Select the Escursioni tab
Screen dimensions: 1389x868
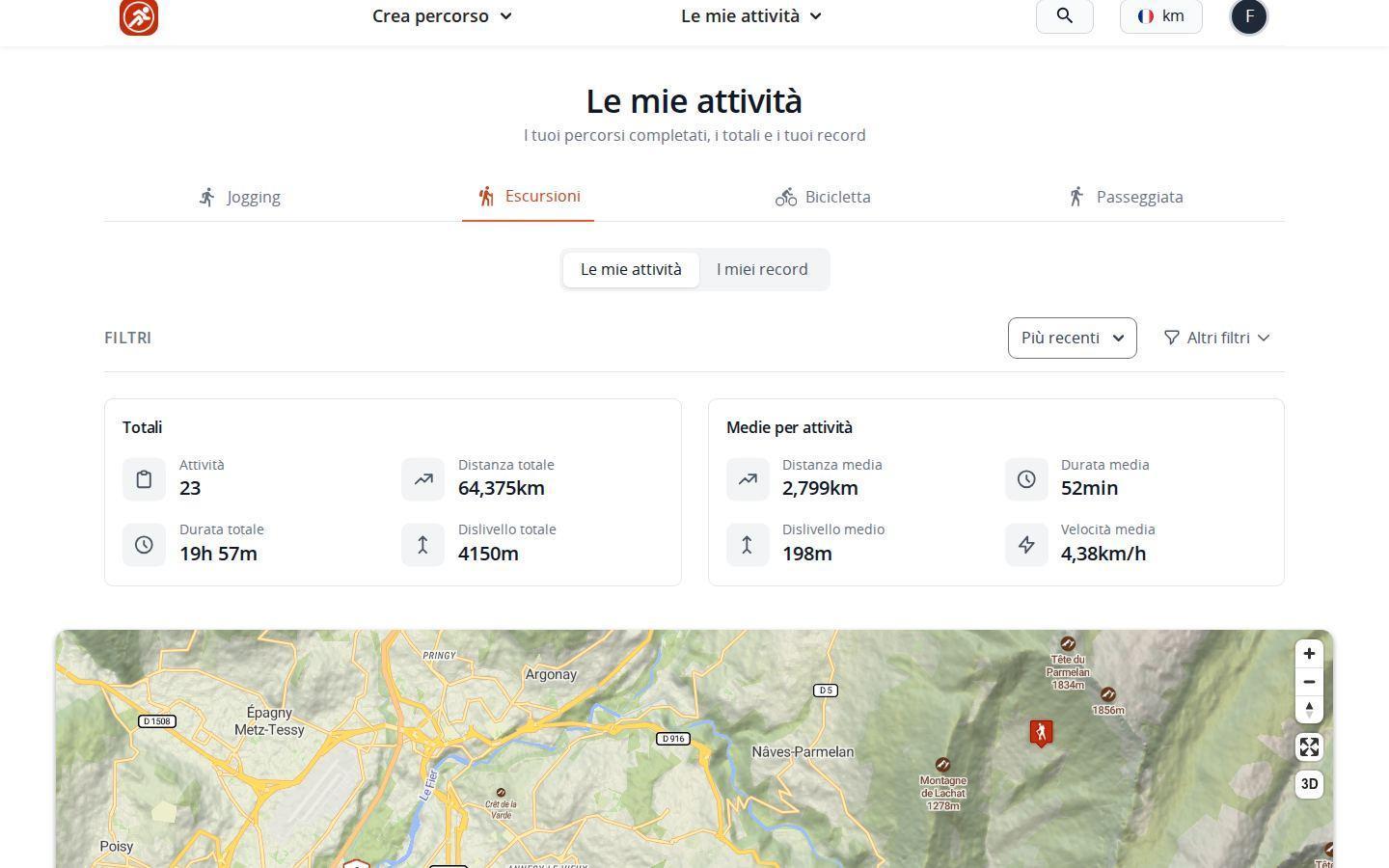pos(529,197)
